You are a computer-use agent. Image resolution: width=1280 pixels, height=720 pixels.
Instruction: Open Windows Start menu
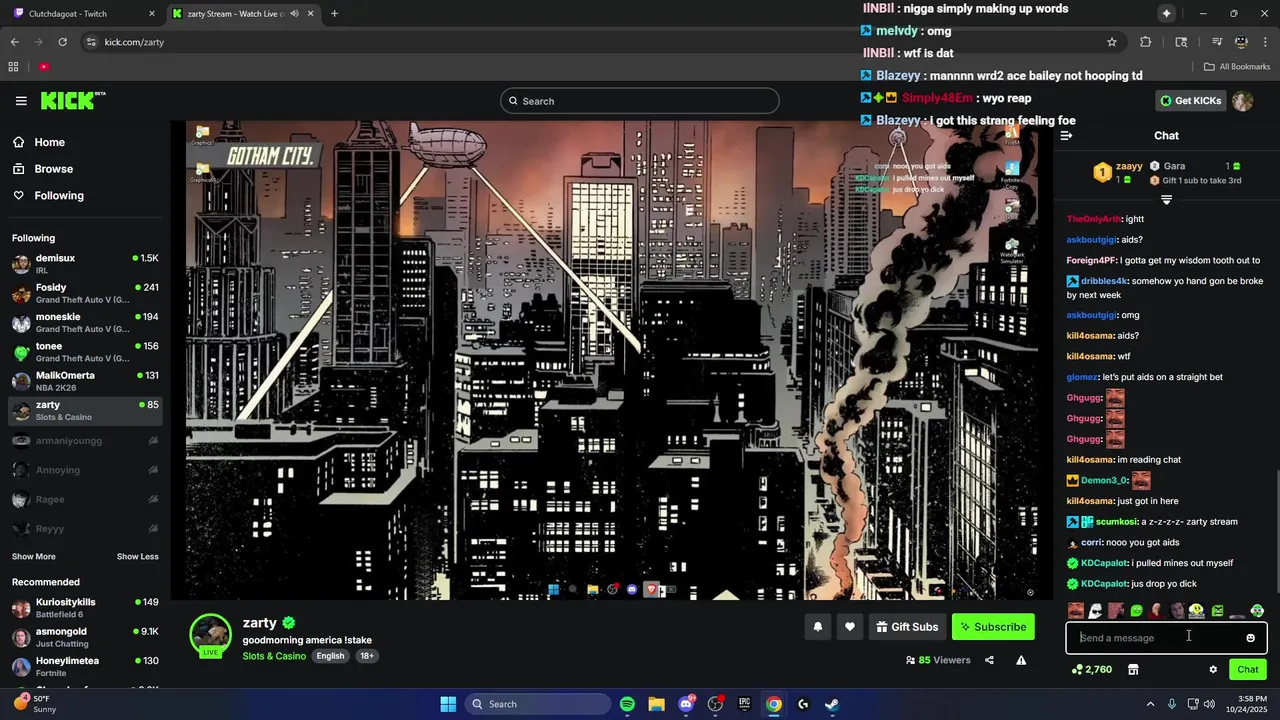[448, 704]
